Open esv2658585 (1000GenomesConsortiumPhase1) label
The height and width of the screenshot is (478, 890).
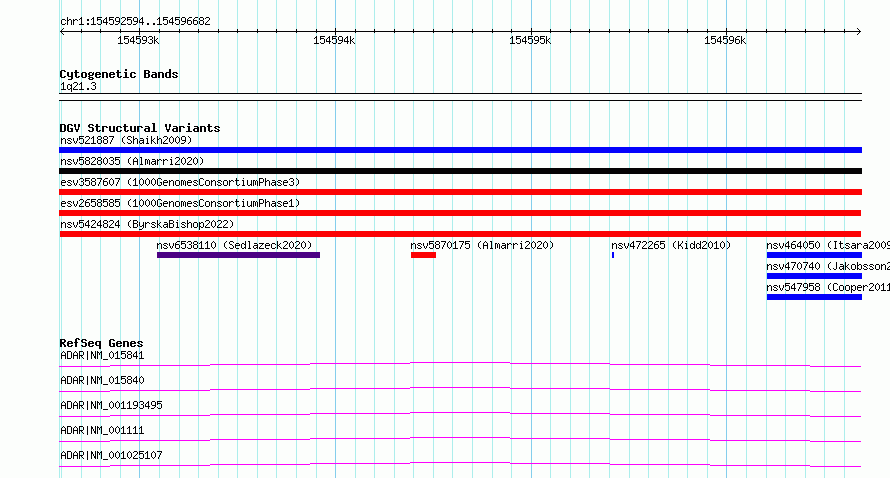180,203
